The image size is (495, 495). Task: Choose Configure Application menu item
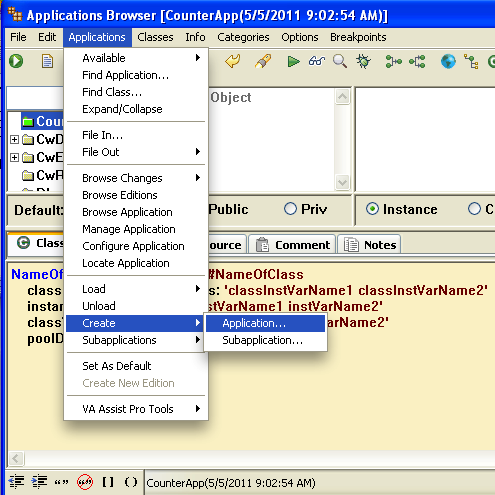point(136,246)
